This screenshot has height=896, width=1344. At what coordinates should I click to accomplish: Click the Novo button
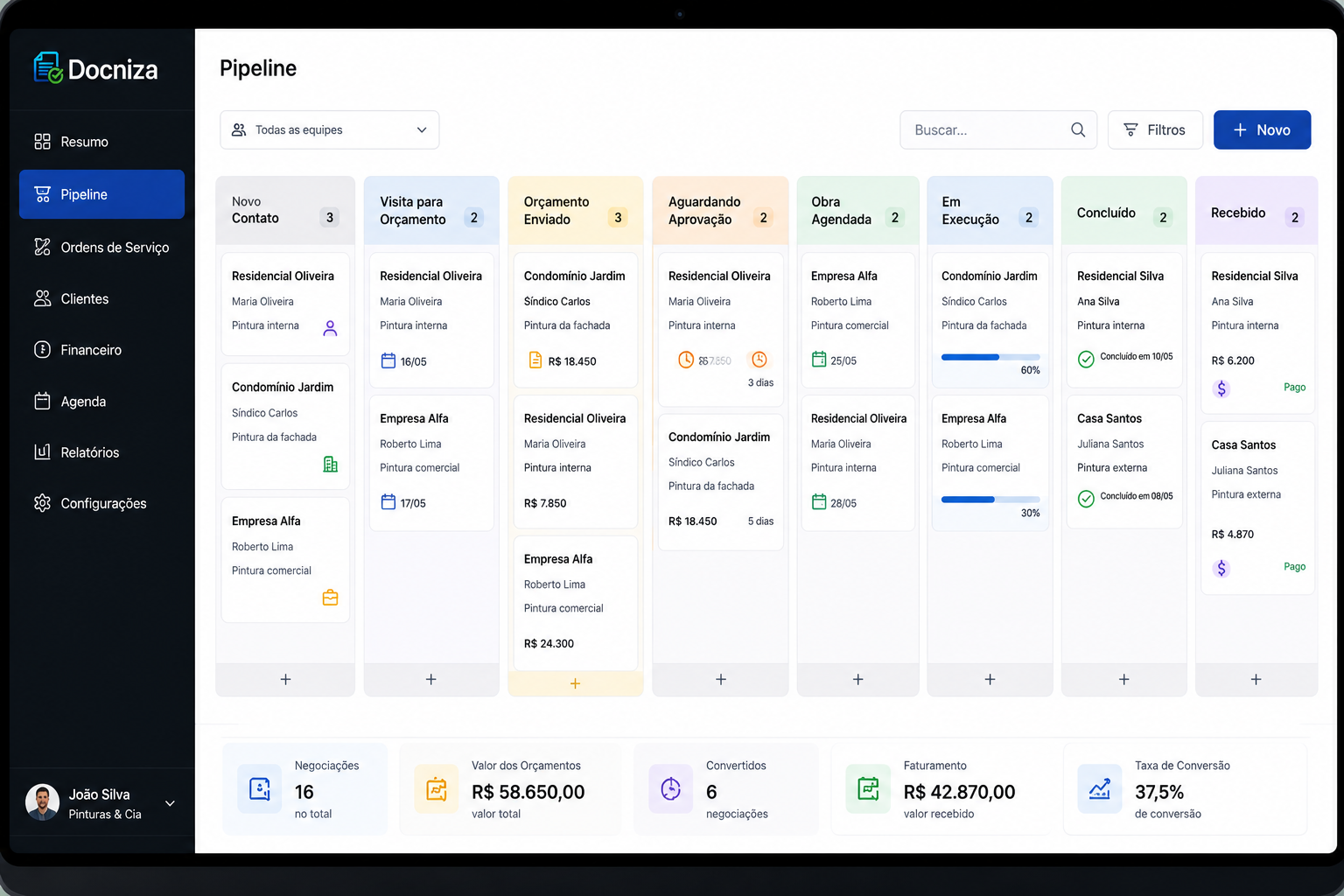coord(1262,129)
